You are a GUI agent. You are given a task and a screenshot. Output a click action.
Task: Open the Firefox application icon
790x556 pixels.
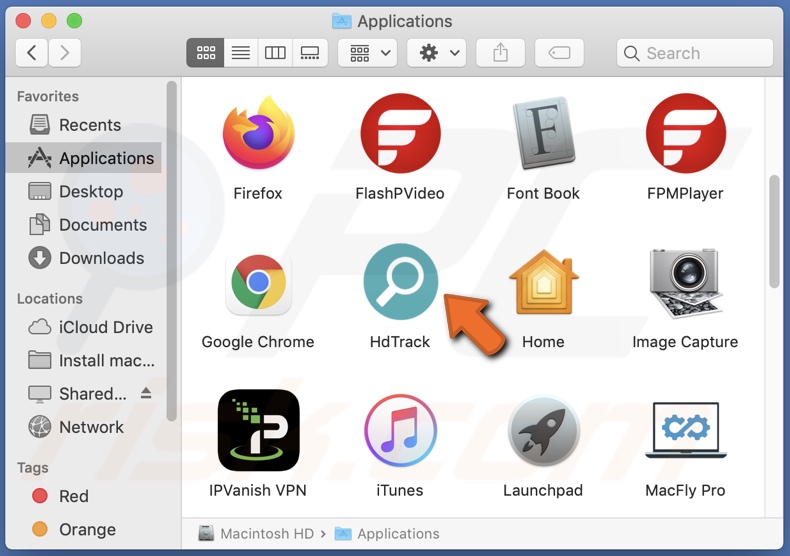point(258,133)
